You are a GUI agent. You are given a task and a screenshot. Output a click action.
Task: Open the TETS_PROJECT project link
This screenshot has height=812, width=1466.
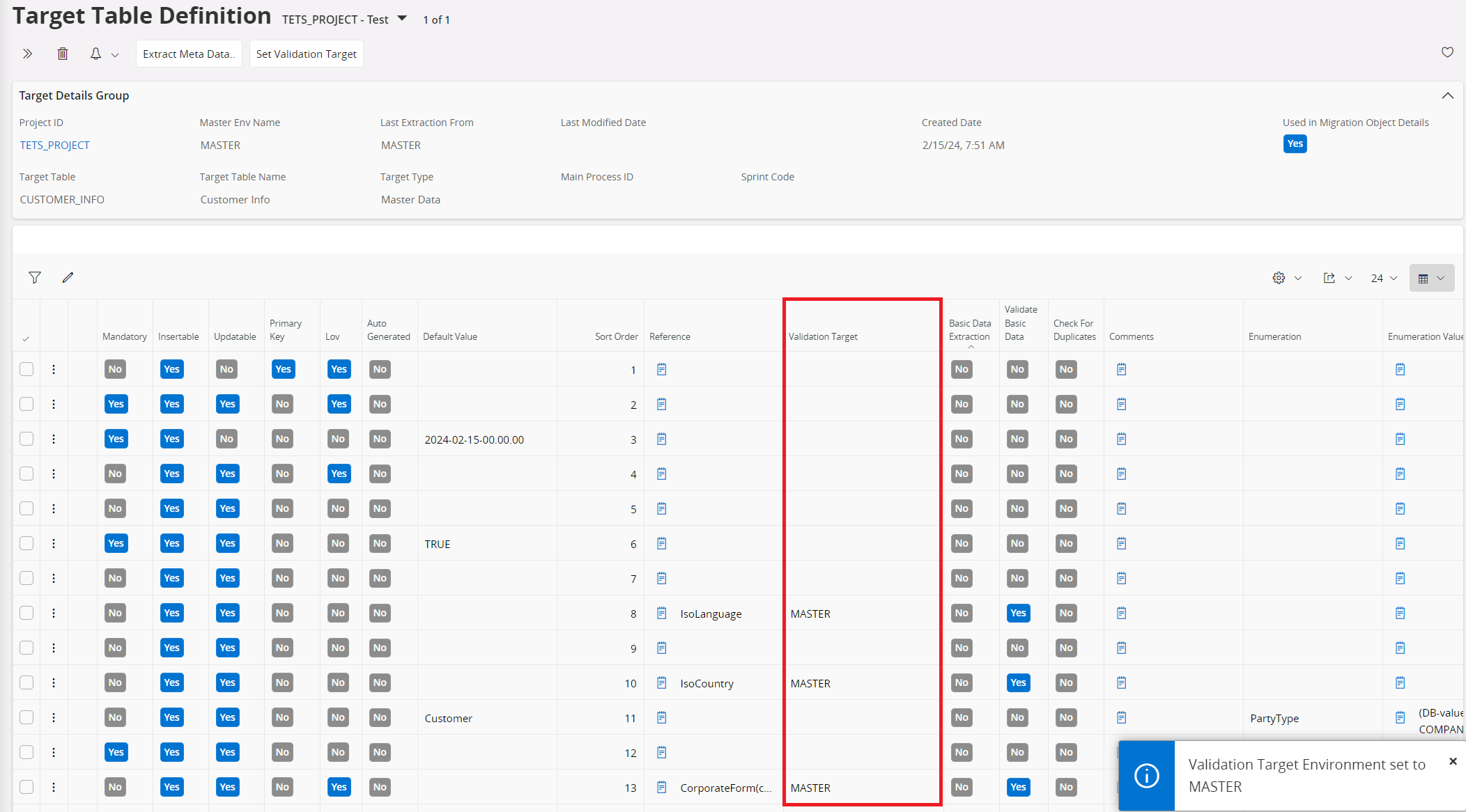point(54,145)
